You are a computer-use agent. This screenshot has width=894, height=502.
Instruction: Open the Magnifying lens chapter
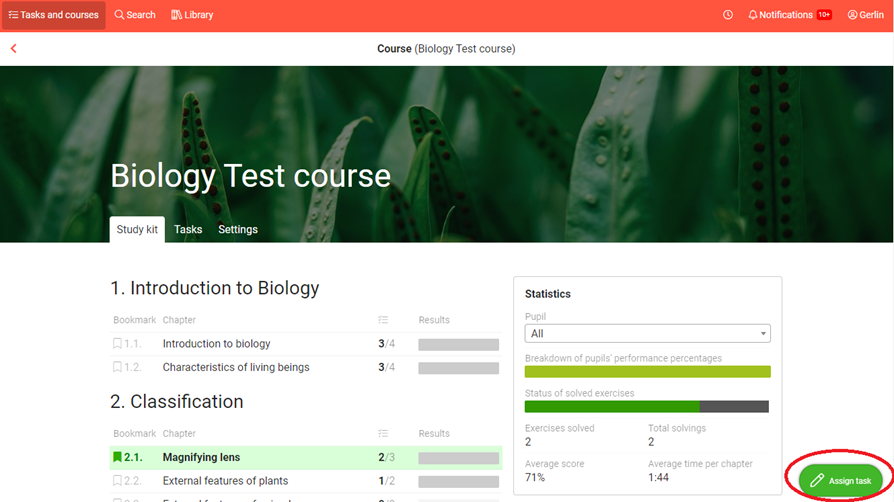point(201,457)
